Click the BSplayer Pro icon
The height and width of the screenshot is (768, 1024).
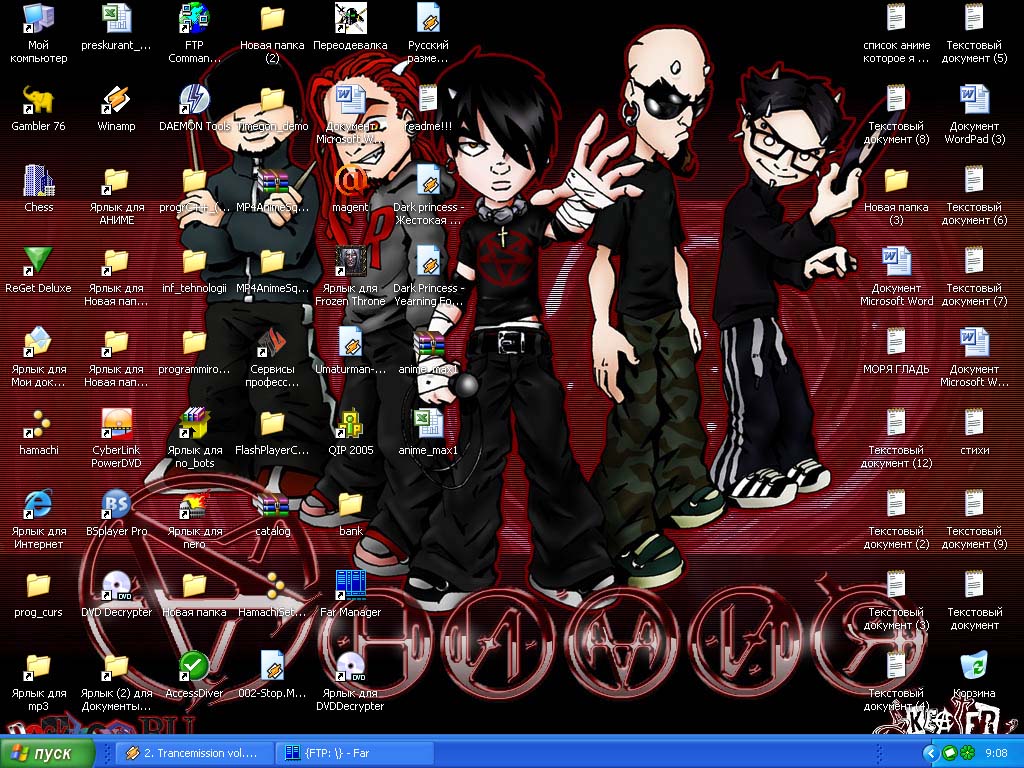(116, 505)
